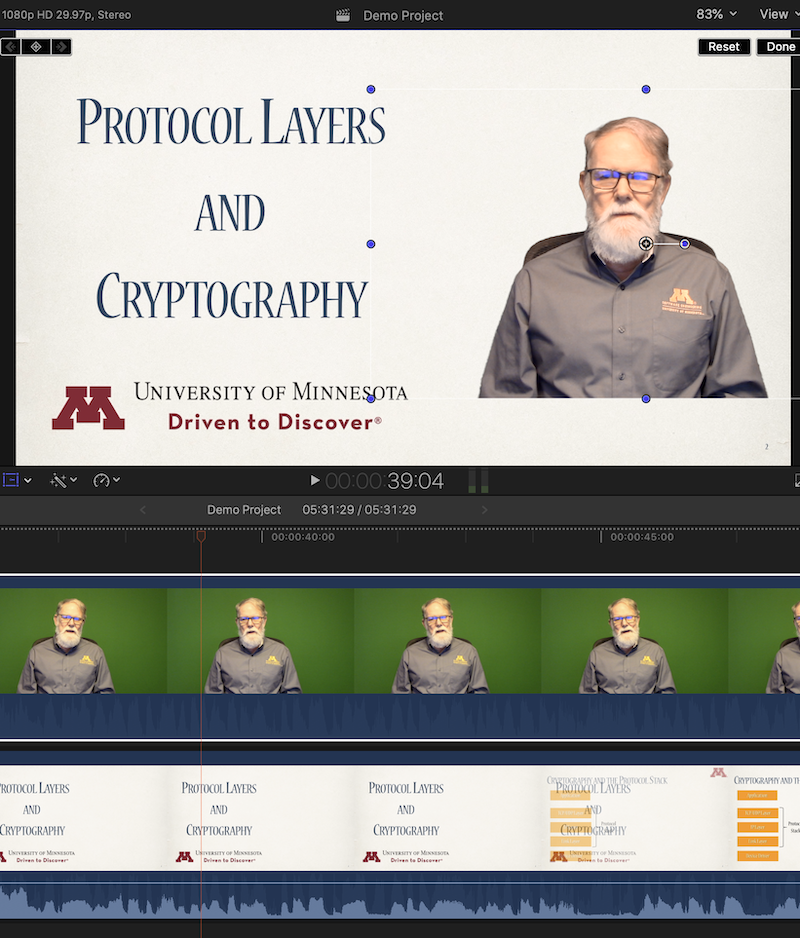Click the anchor point target on presenter

646,243
